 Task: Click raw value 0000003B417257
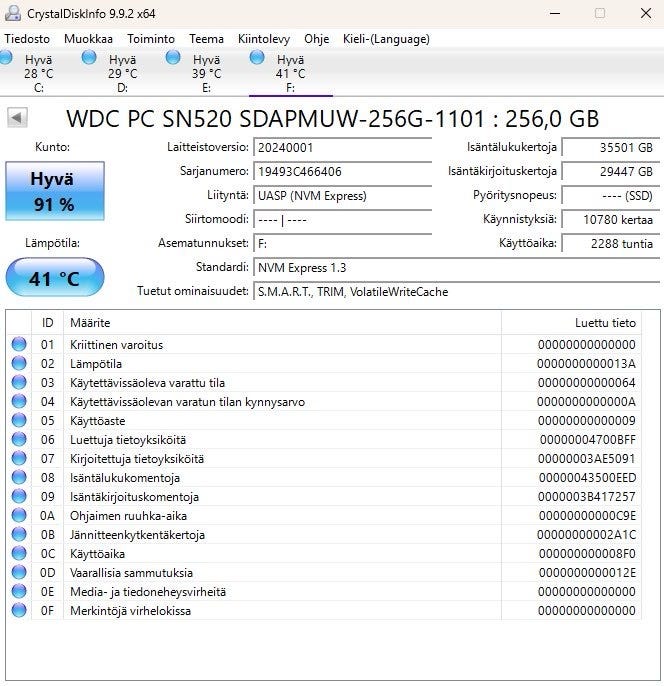pyautogui.click(x=586, y=497)
